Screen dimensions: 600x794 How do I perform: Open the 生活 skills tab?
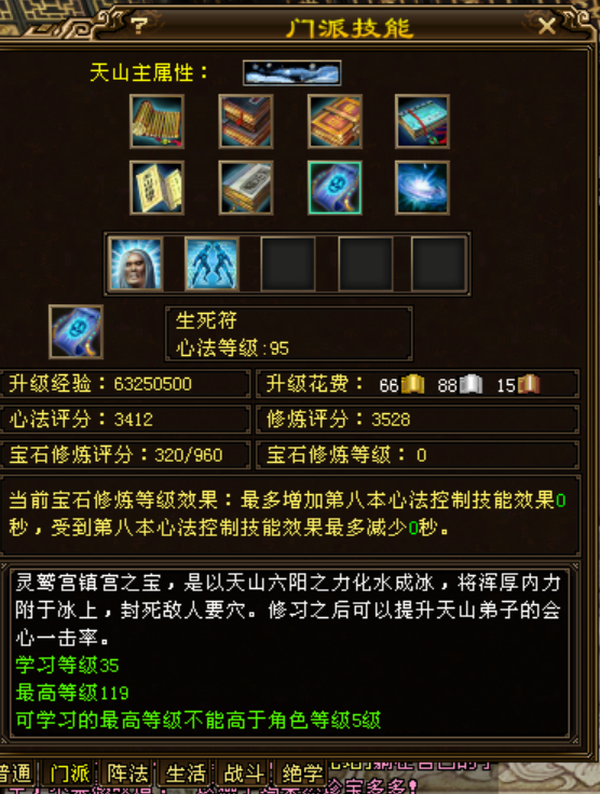click(x=185, y=773)
